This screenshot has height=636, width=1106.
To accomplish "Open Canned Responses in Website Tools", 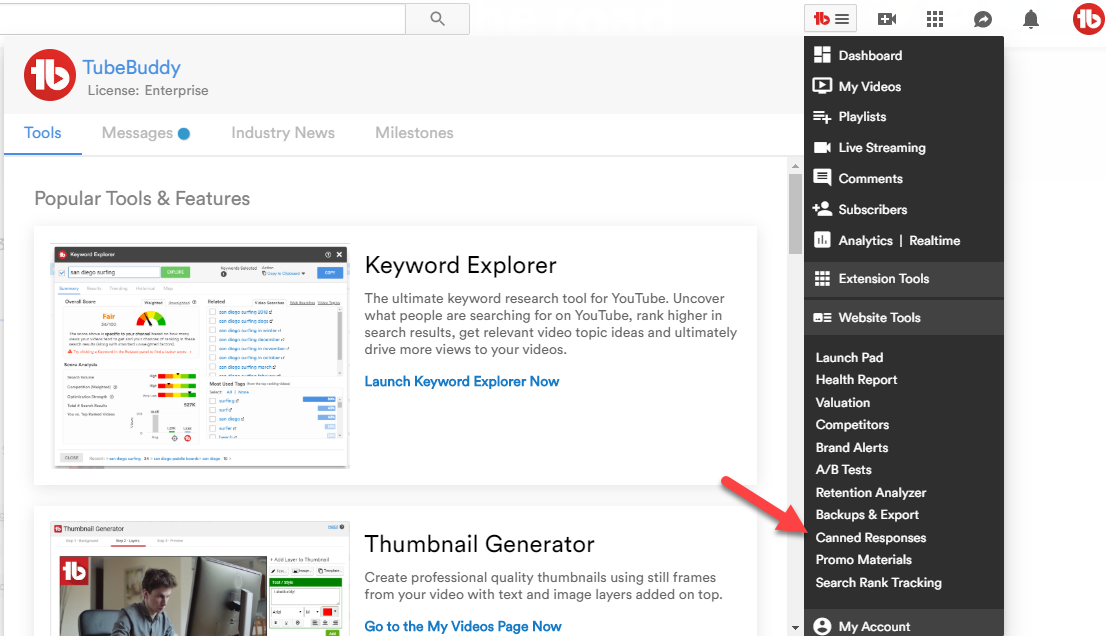I will (870, 538).
